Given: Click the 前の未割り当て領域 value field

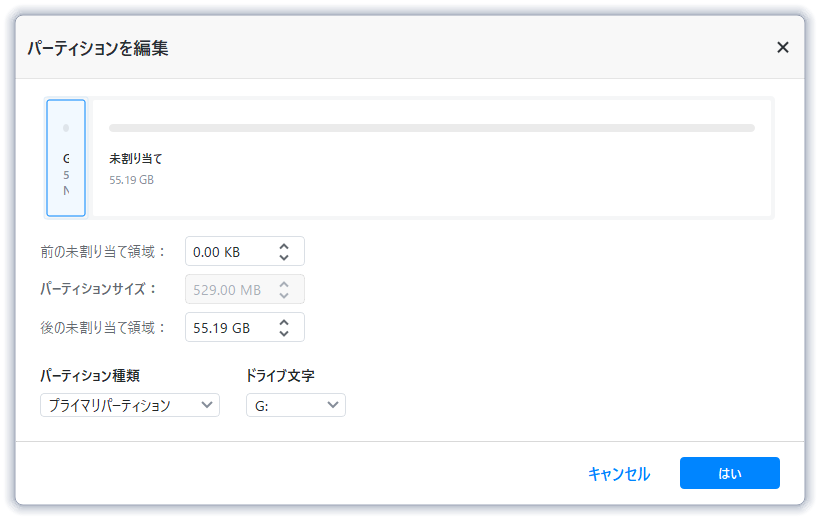Looking at the screenshot, I should click(x=228, y=251).
